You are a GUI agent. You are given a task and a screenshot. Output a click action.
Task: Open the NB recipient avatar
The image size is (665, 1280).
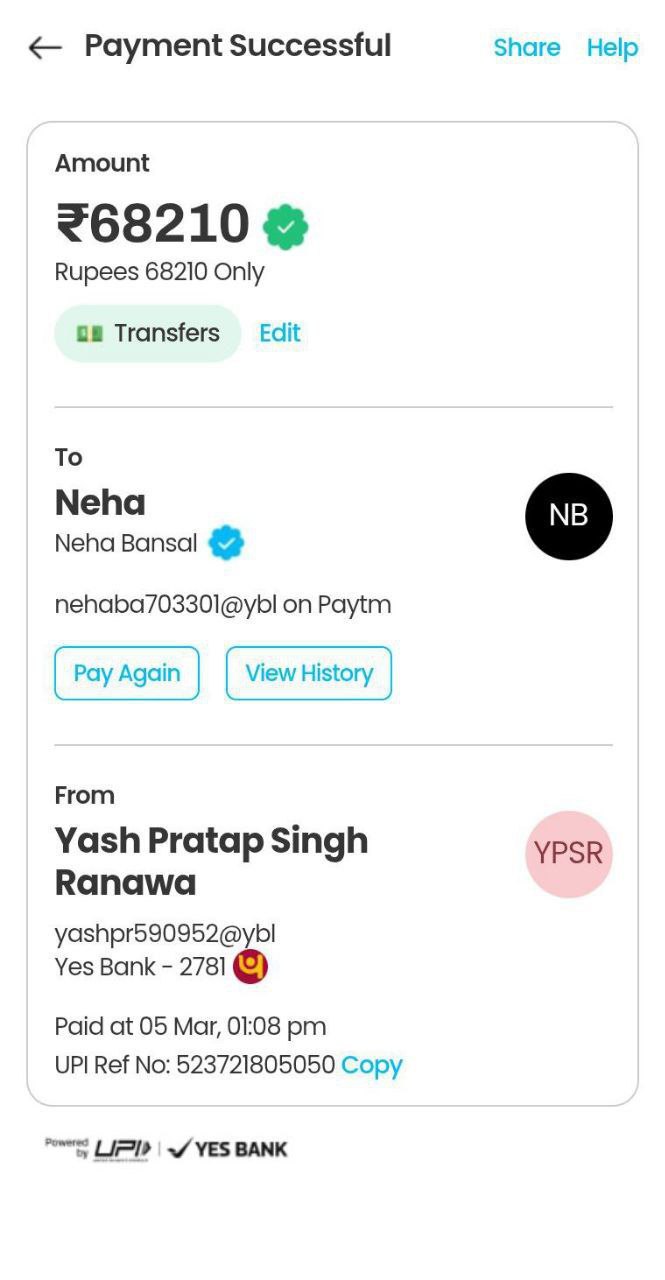pos(568,516)
